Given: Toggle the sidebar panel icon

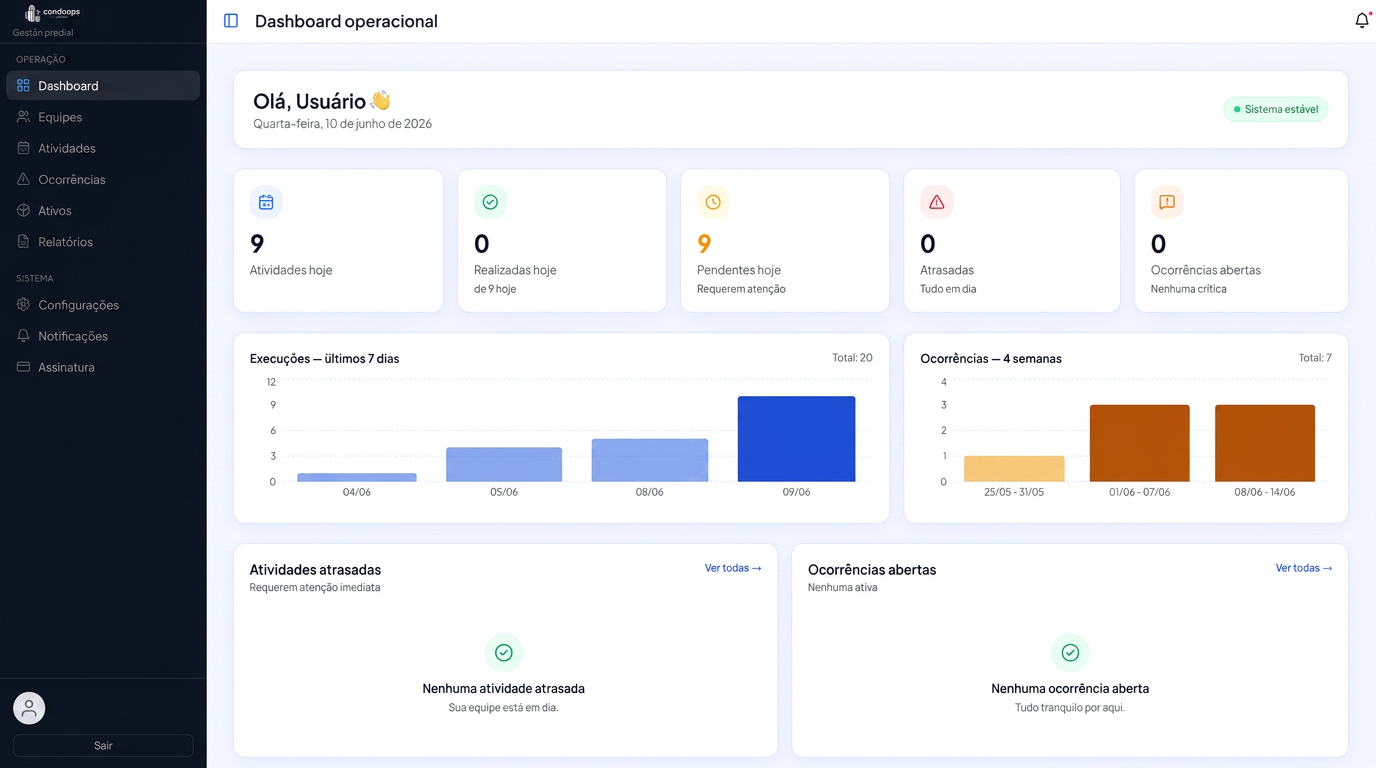Looking at the screenshot, I should click(x=231, y=21).
